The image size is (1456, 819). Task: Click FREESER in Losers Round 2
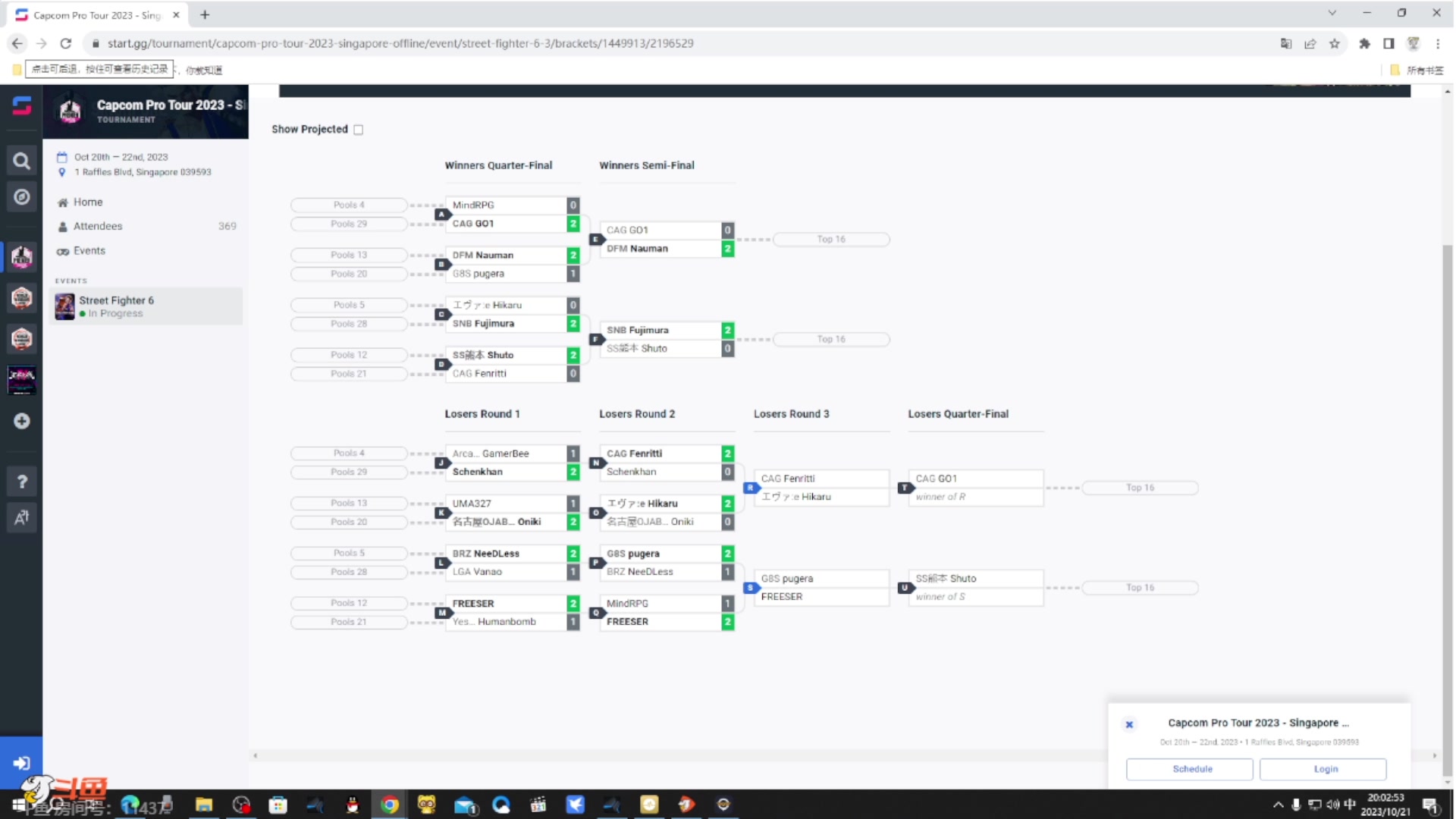(x=660, y=622)
